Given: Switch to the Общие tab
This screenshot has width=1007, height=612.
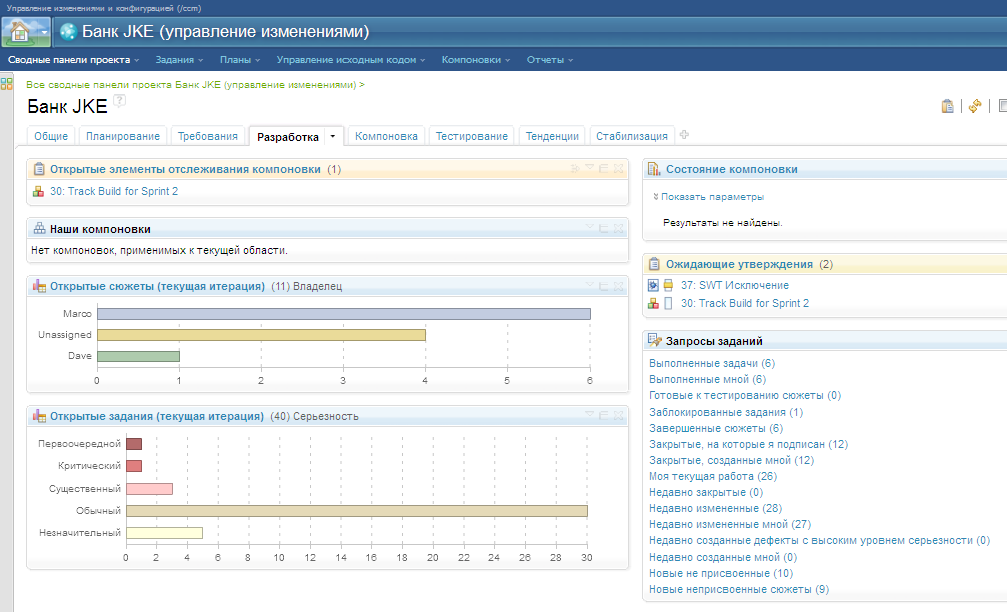Looking at the screenshot, I should click(x=51, y=136).
